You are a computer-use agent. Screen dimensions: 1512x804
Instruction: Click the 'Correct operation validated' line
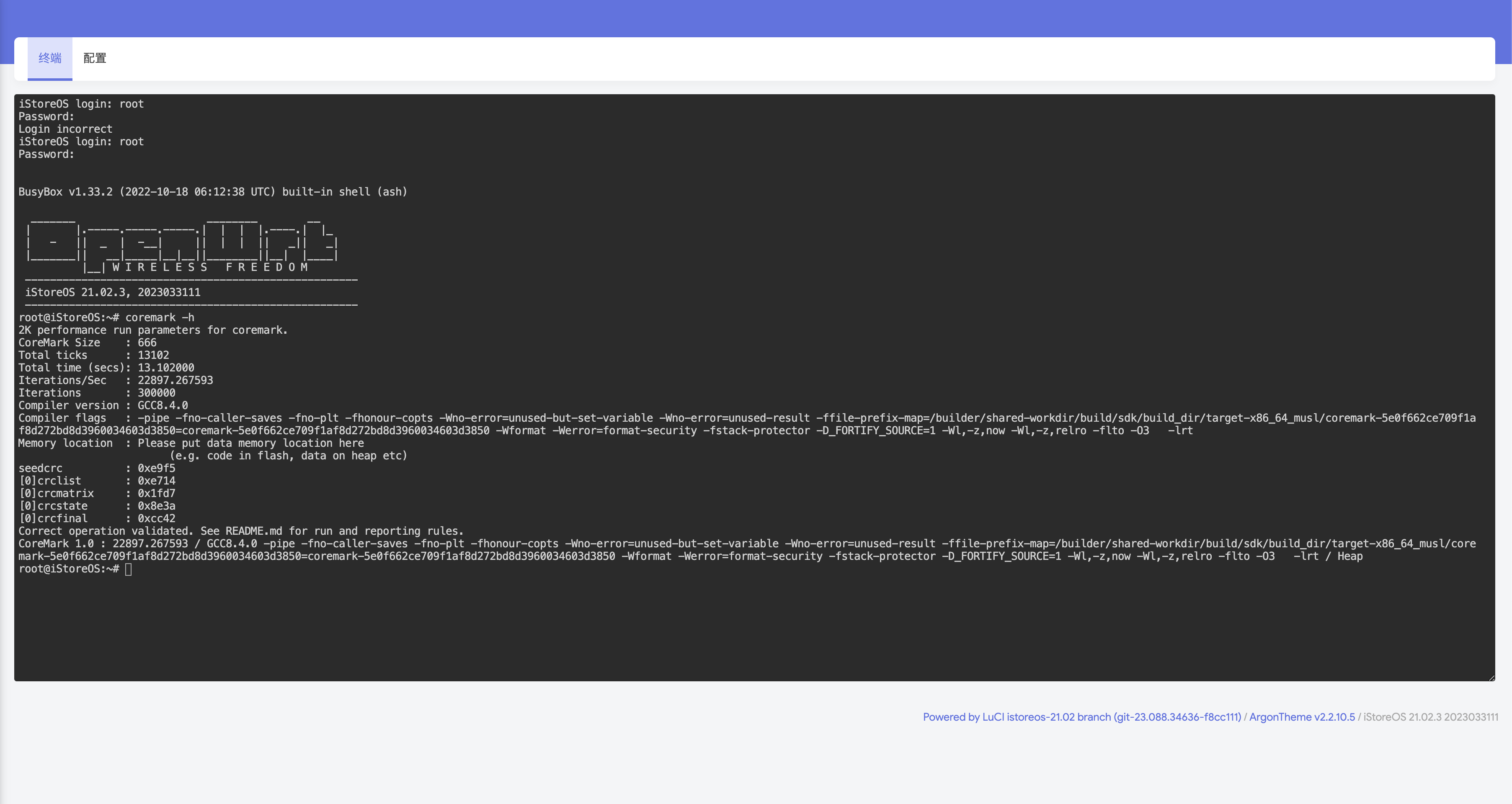[x=241, y=531]
